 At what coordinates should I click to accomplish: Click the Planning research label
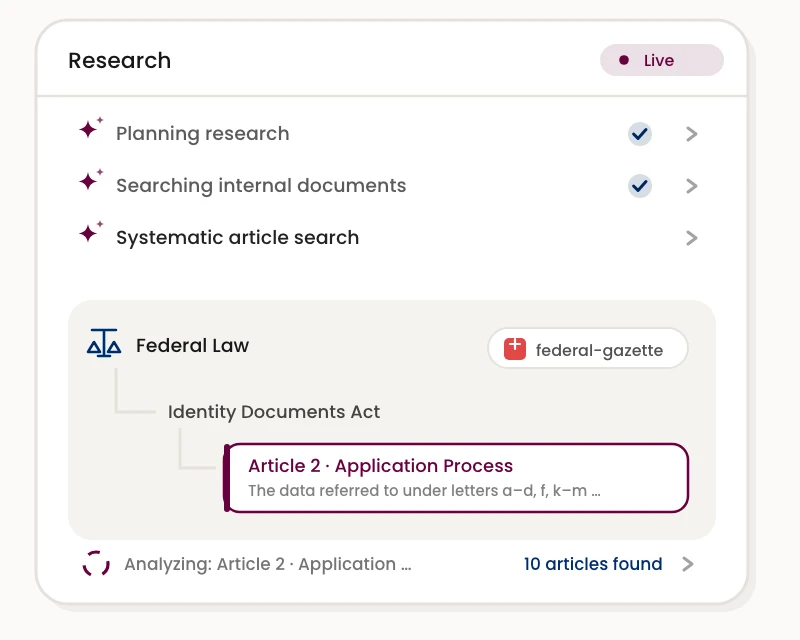203,134
